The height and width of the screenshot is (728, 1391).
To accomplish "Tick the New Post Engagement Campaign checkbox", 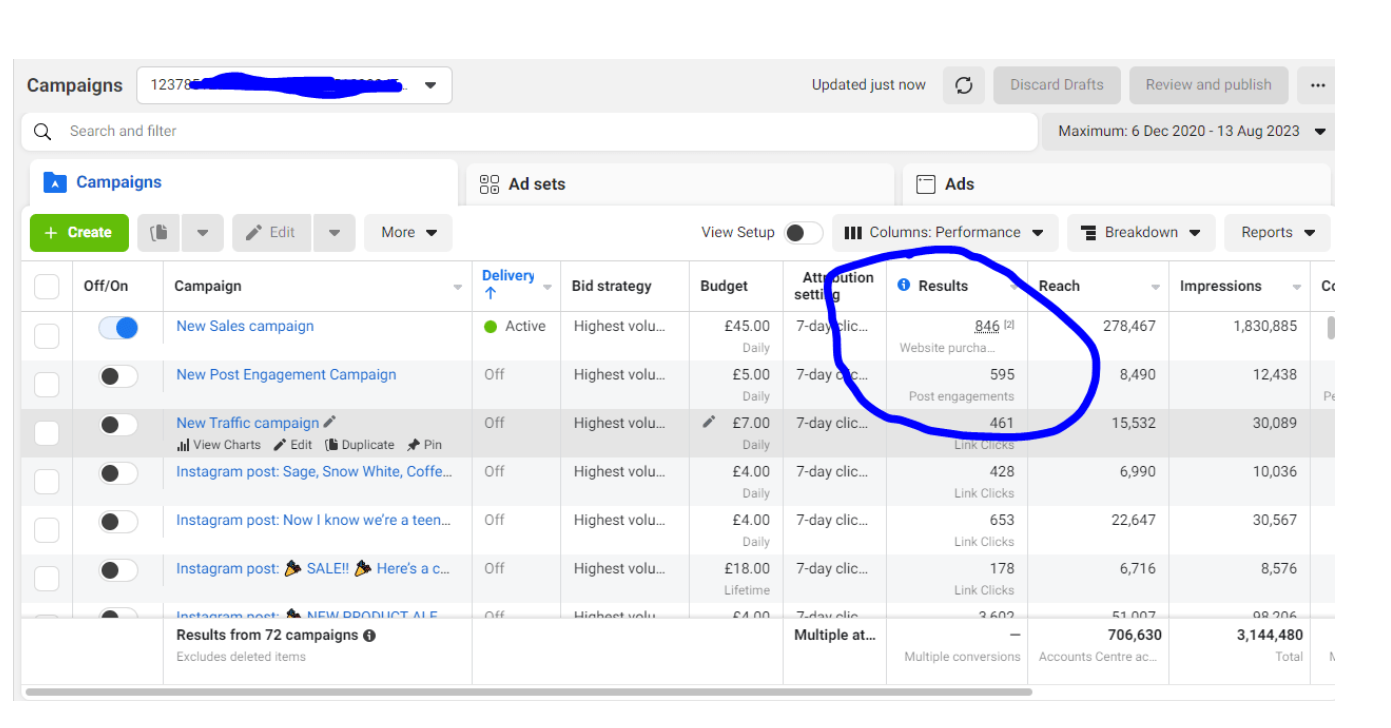I will (x=47, y=385).
